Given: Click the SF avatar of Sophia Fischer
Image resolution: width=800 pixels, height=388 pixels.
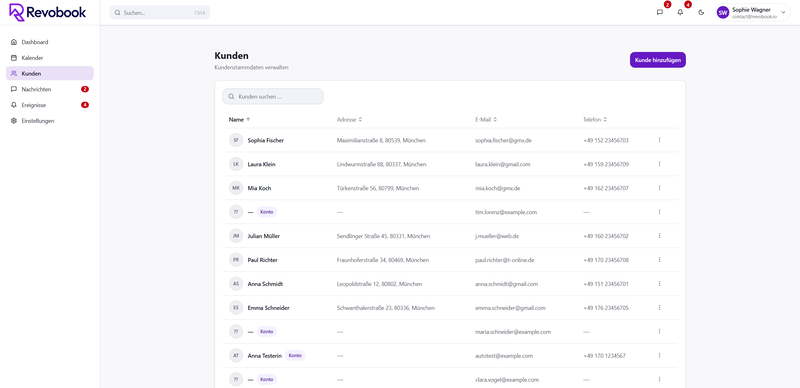Looking at the screenshot, I should [x=236, y=140].
